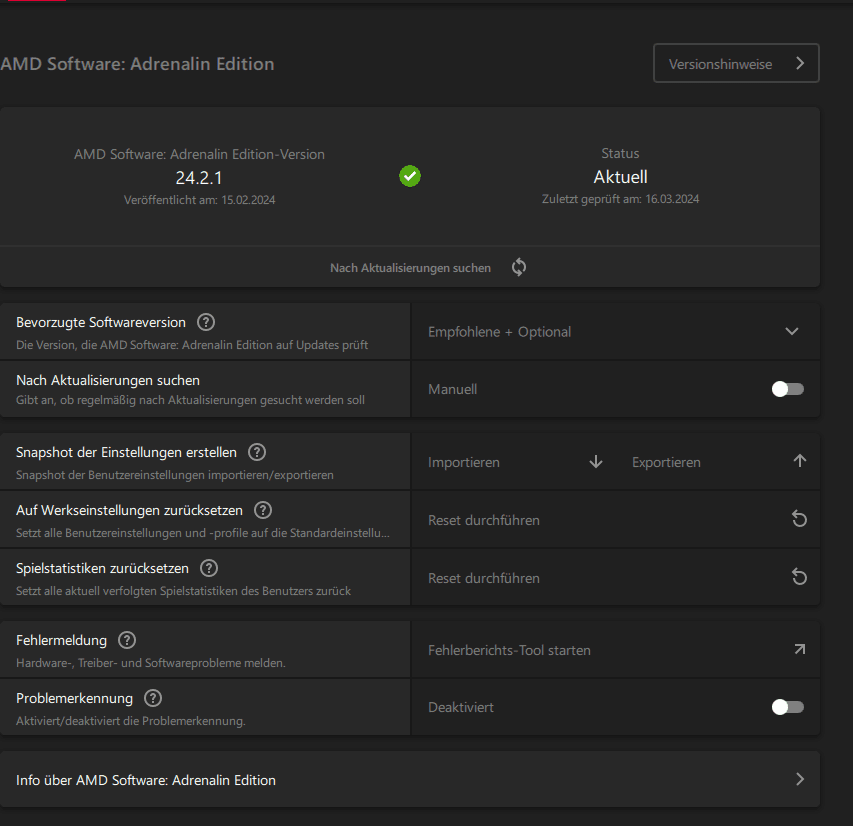The height and width of the screenshot is (826, 853).
Task: Click the Importieren down-arrow icon
Action: [596, 462]
